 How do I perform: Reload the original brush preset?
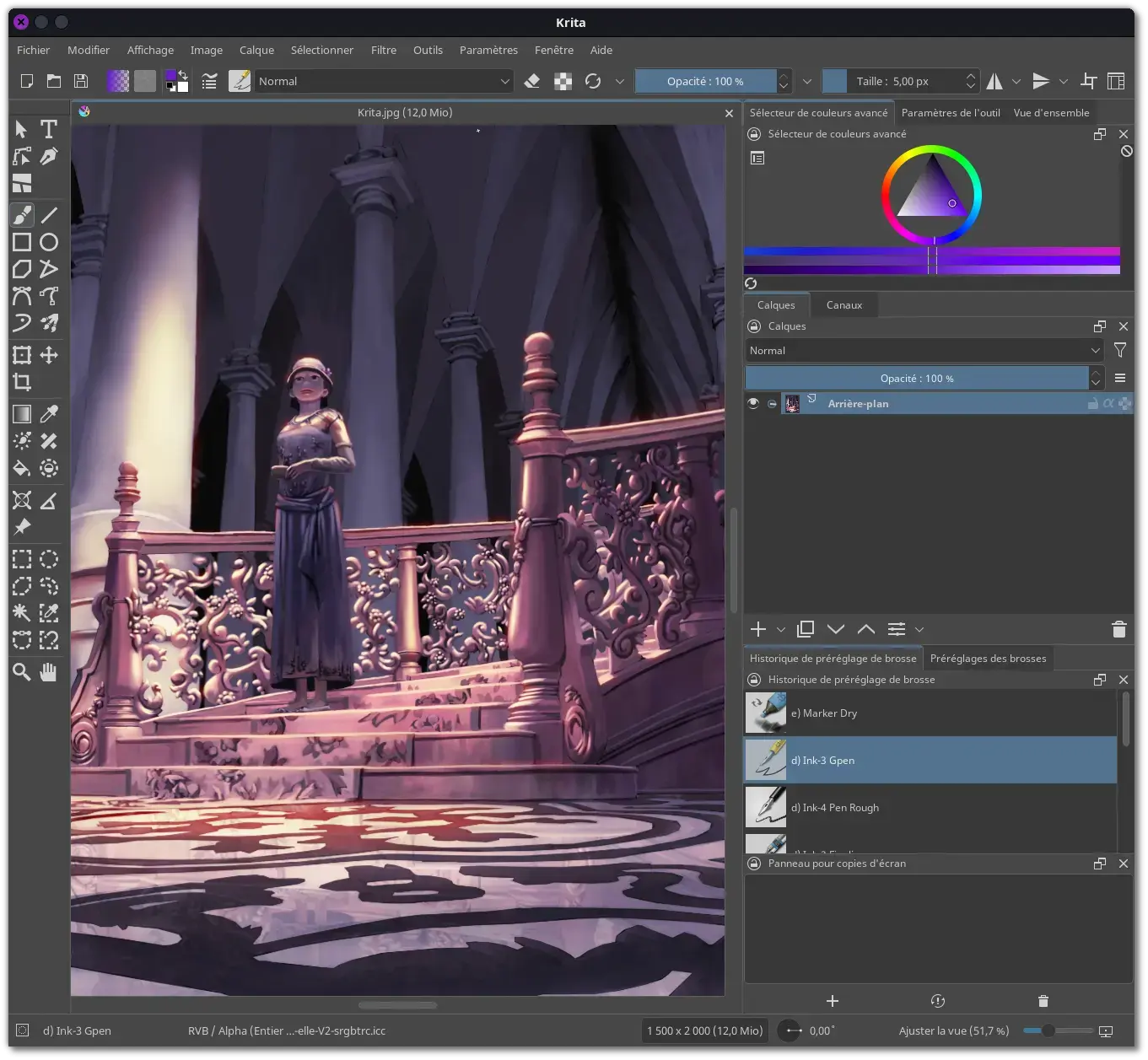coord(593,81)
